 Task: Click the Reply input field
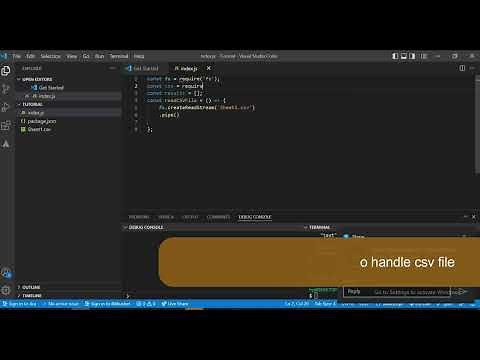coord(397,292)
